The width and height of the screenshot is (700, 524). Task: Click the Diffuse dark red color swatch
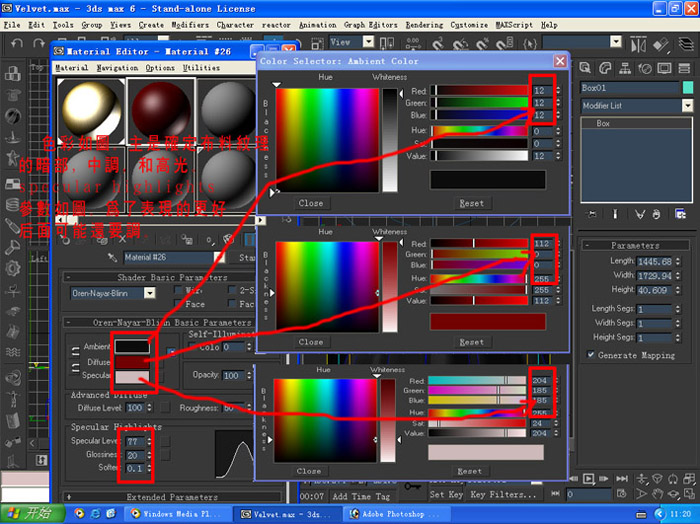click(x=132, y=361)
